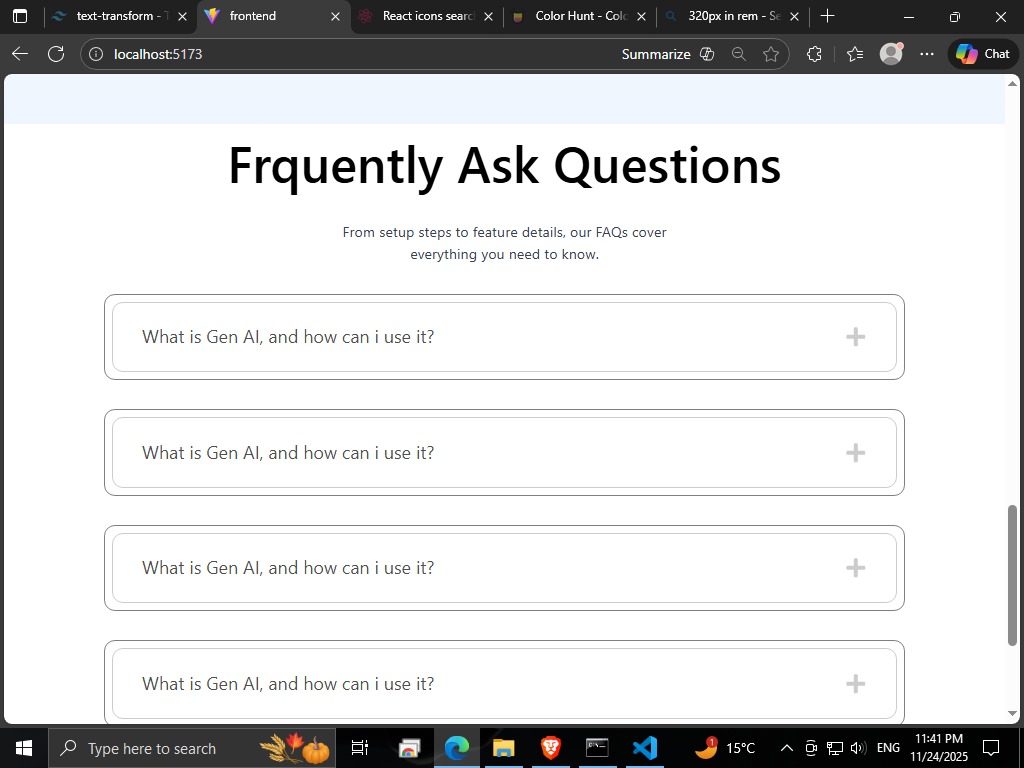This screenshot has width=1024, height=768.
Task: Click the Summarize button
Action: coord(657,54)
